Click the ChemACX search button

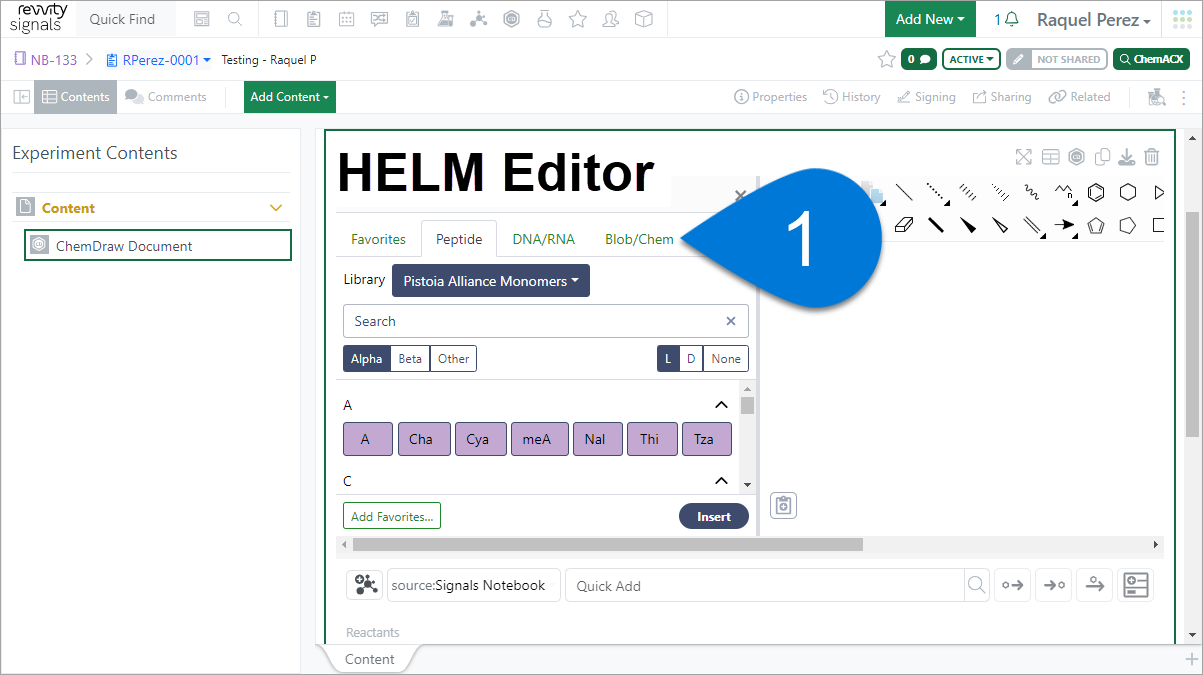[1151, 59]
